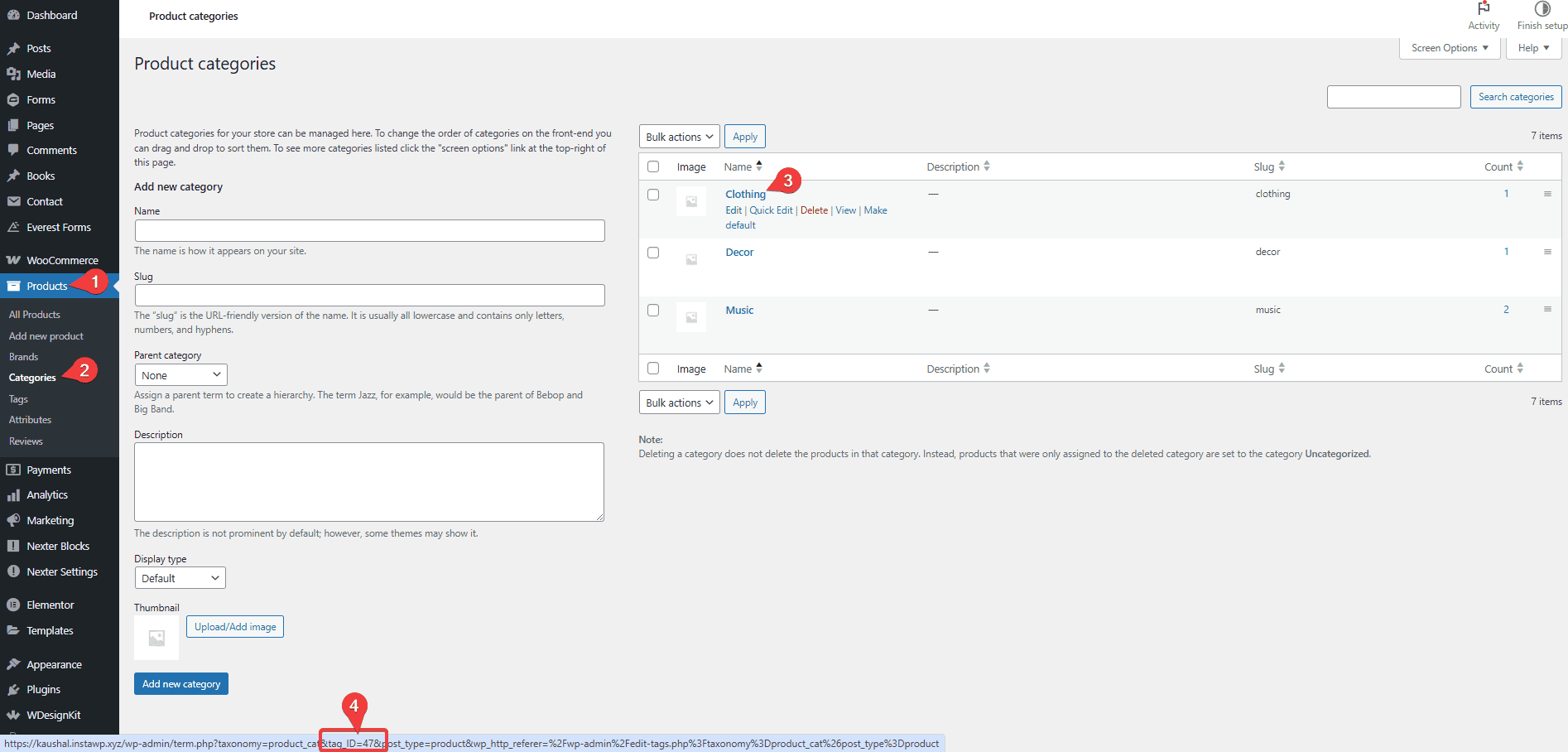1568x752 pixels.
Task: Click the Finish setup progress icon
Action: point(1542,9)
